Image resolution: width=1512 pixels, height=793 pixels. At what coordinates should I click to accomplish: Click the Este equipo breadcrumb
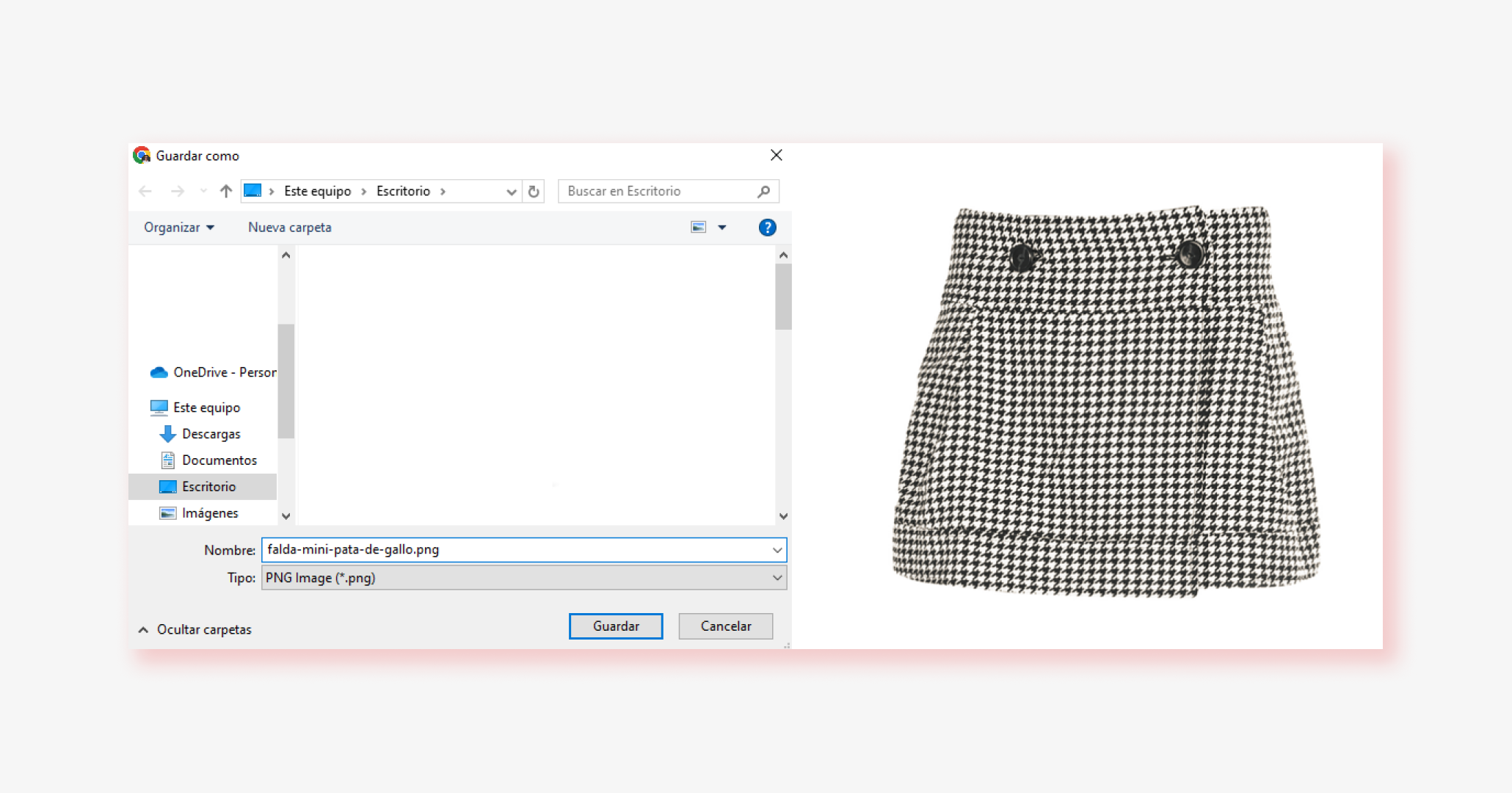[316, 191]
